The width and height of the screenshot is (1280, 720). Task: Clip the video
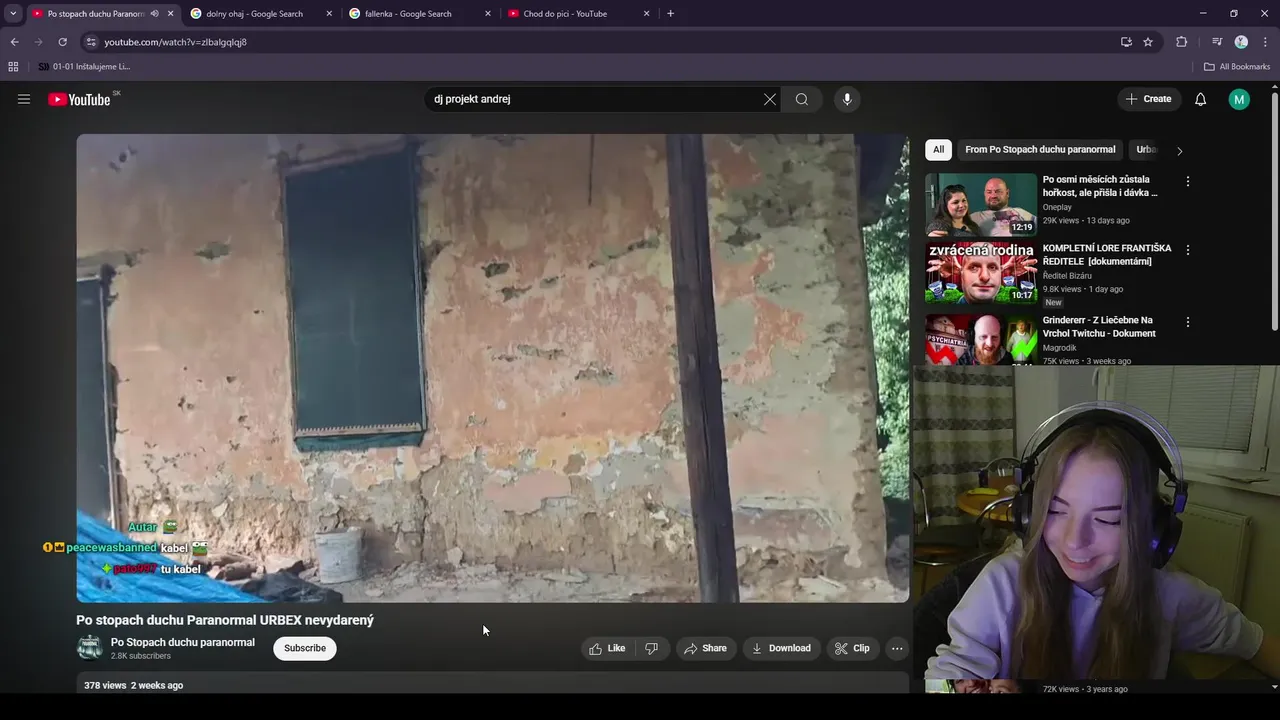852,648
